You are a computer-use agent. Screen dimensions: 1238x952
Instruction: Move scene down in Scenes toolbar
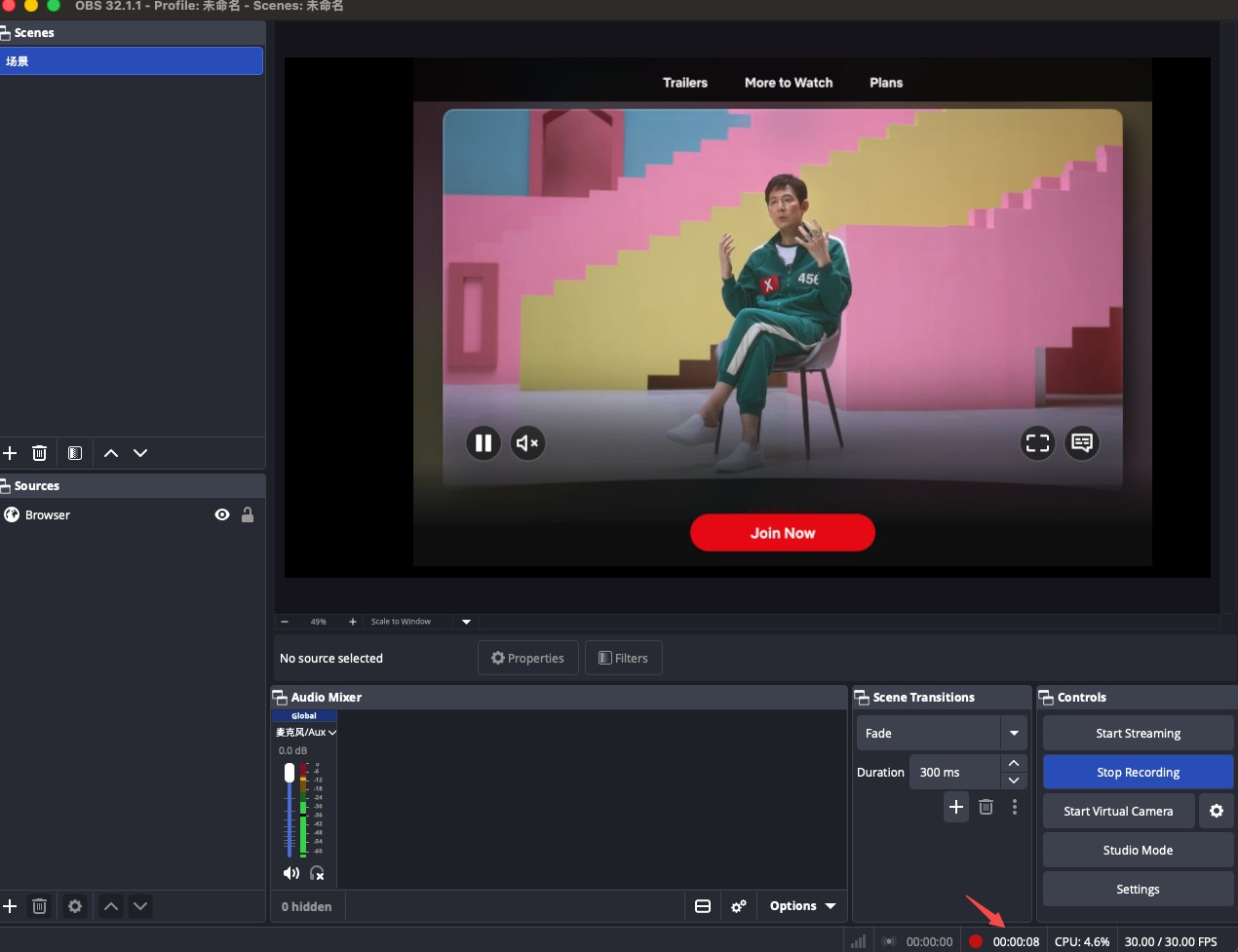click(x=140, y=453)
